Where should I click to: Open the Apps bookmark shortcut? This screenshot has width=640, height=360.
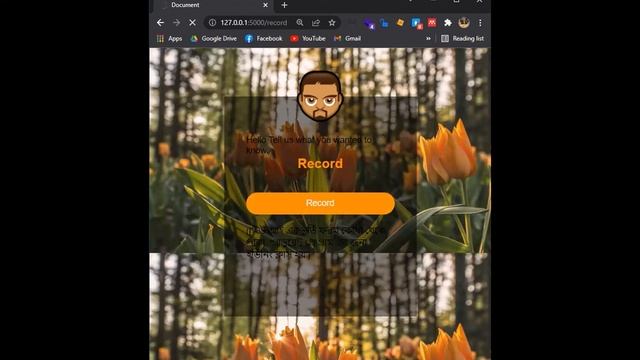[x=169, y=38]
